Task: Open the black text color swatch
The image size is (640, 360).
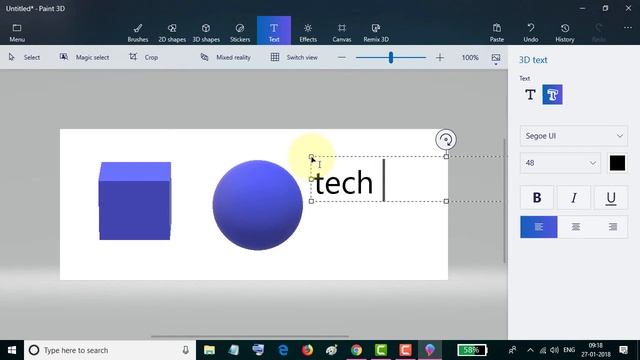Action: 617,163
